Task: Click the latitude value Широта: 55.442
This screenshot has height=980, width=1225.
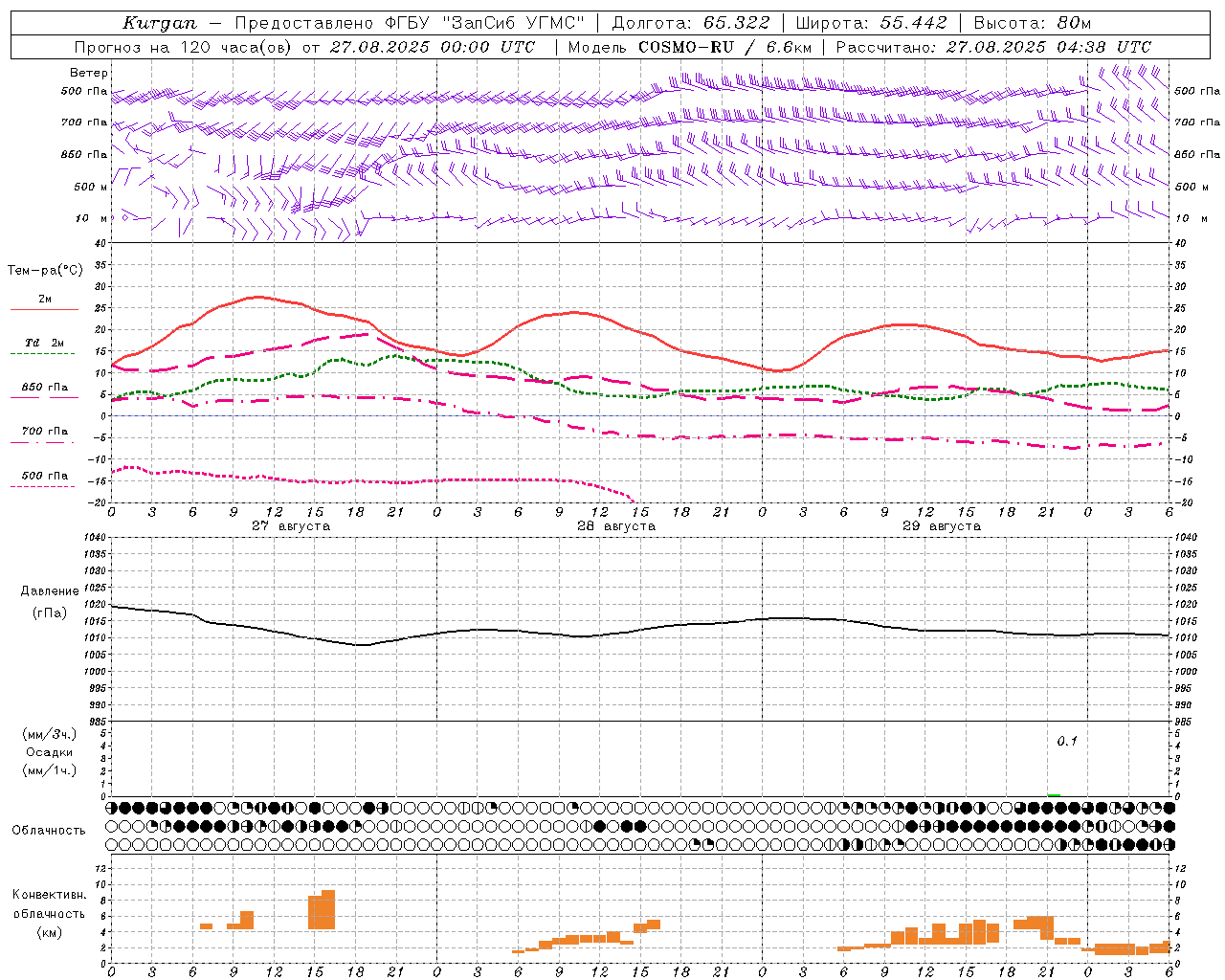Action: 871,23
